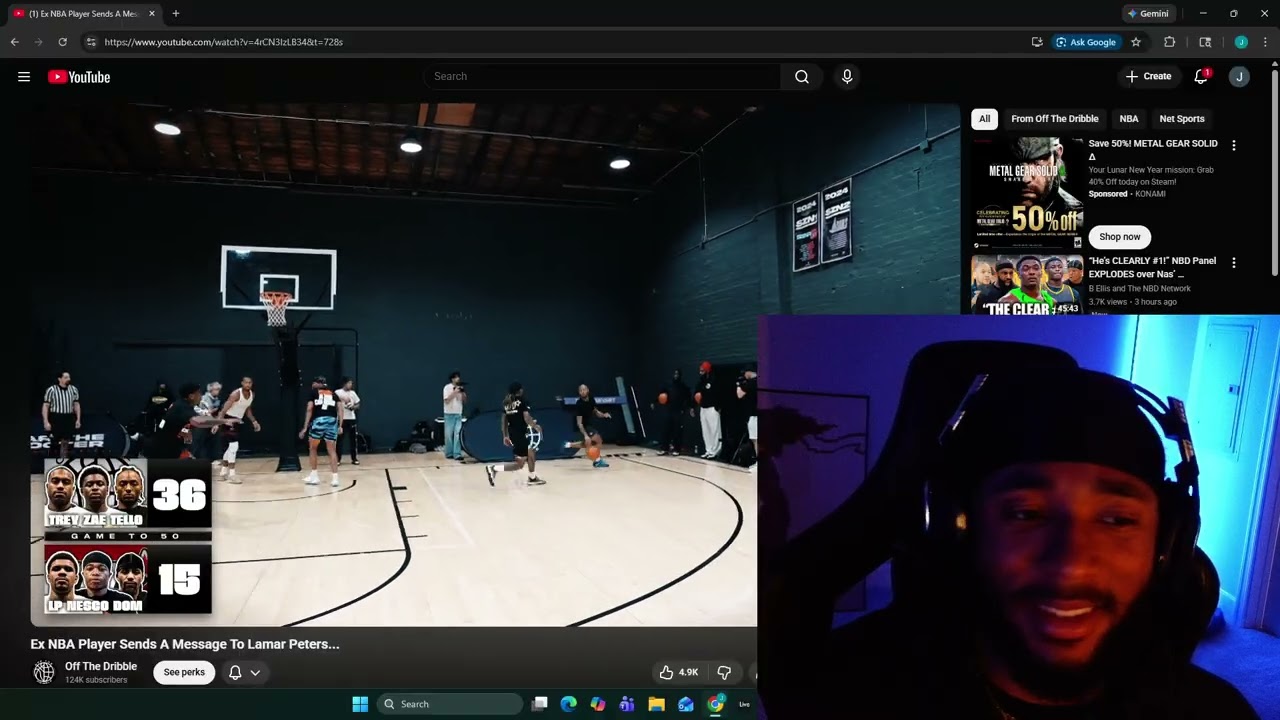Open Microsoft Teams from the taskbar
Image resolution: width=1280 pixels, height=720 pixels.
point(627,704)
